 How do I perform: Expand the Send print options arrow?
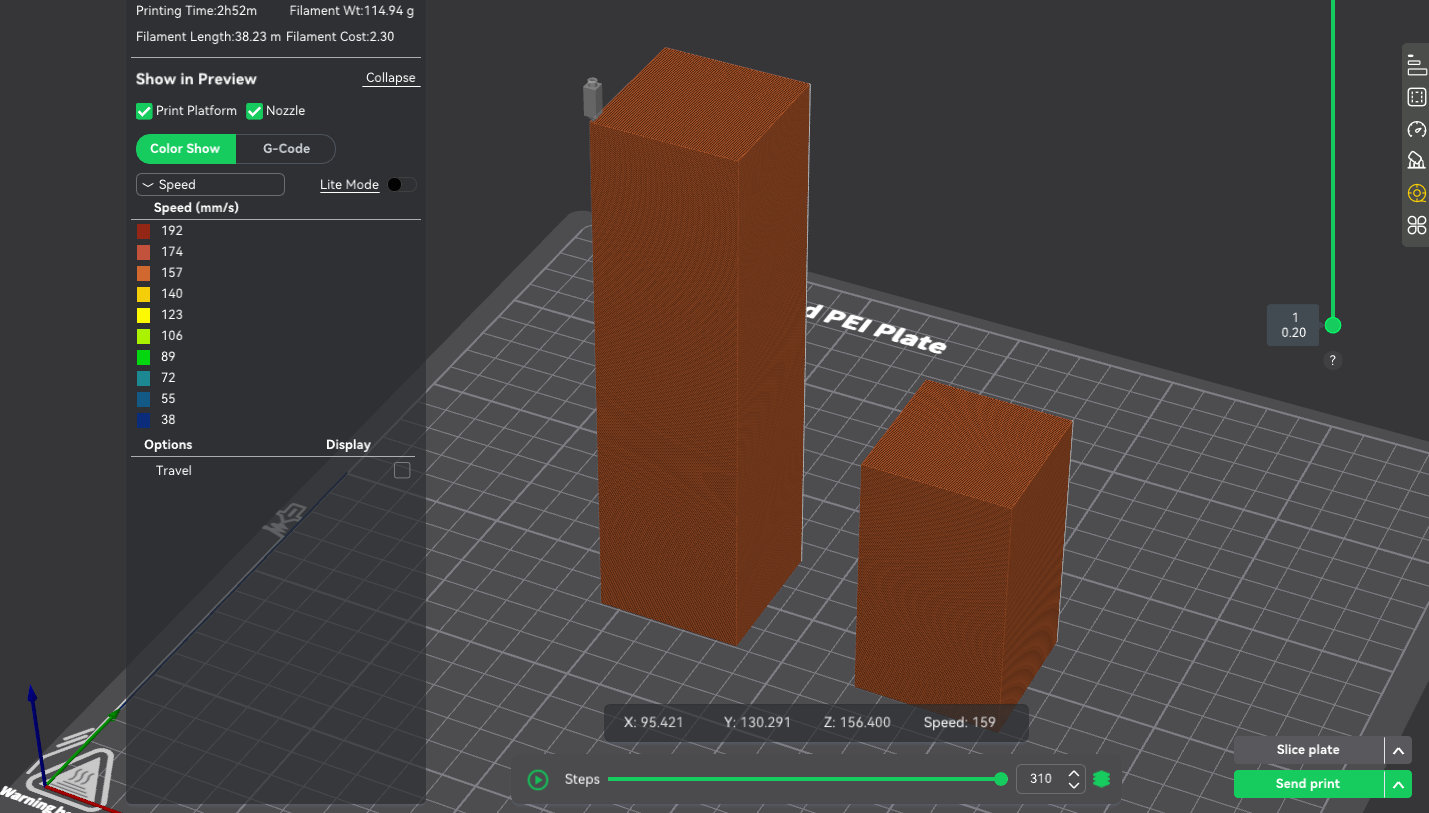pyautogui.click(x=1398, y=784)
